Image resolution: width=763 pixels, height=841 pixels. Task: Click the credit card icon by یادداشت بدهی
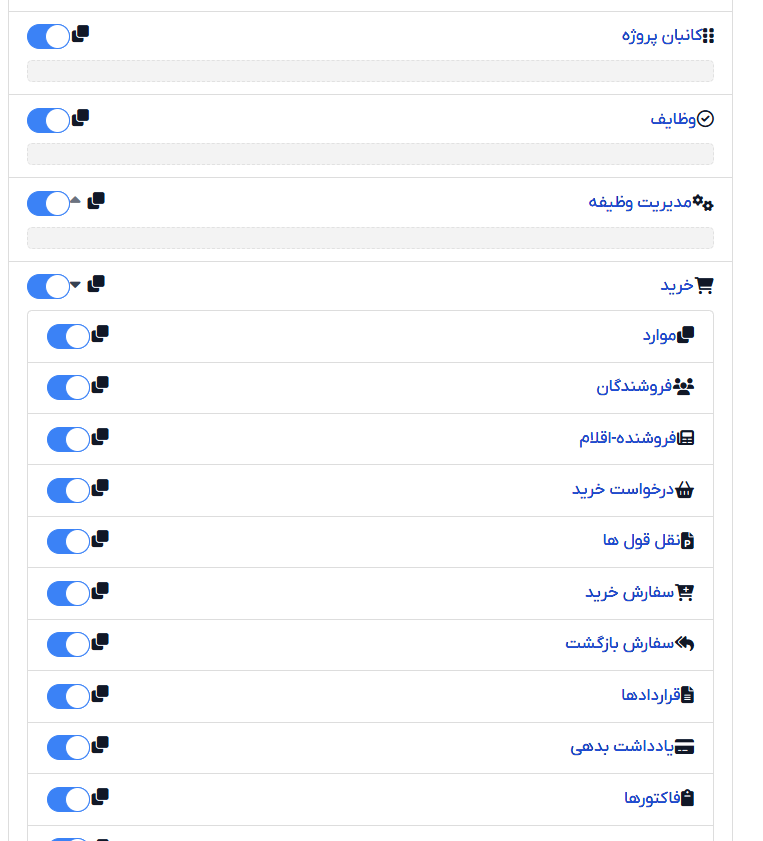pyautogui.click(x=684, y=747)
